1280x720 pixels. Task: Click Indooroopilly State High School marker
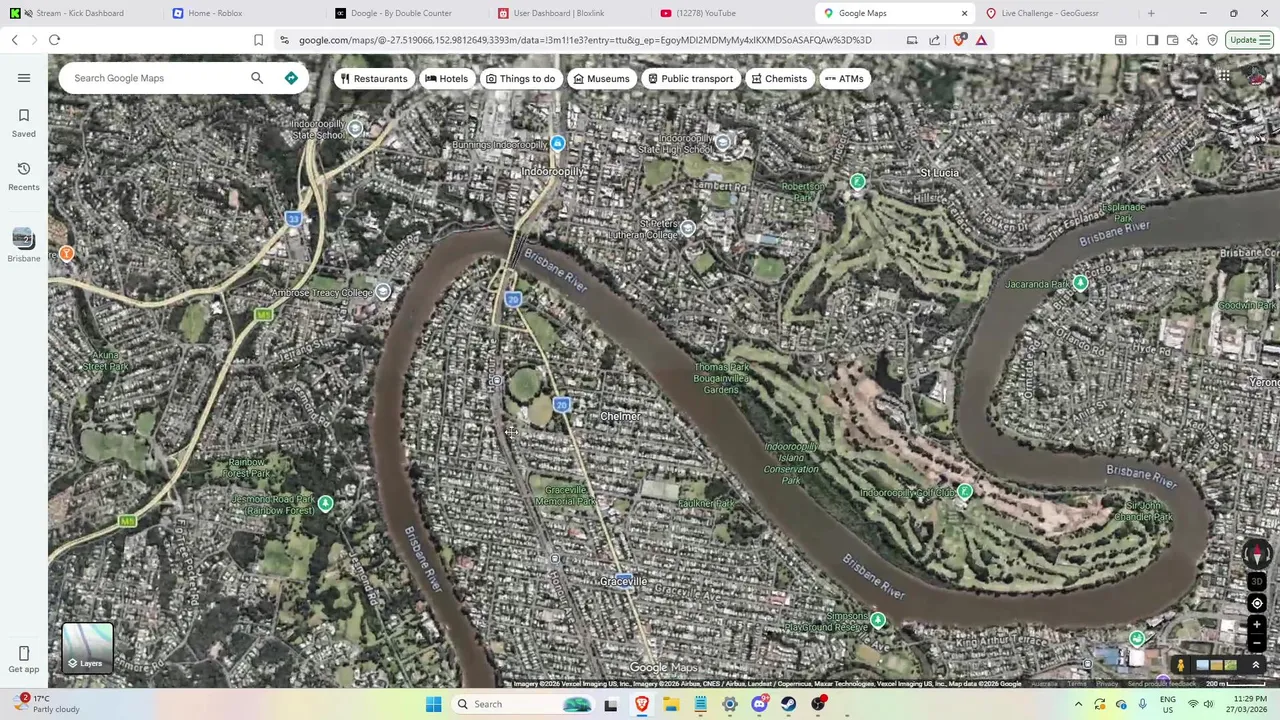pos(723,143)
